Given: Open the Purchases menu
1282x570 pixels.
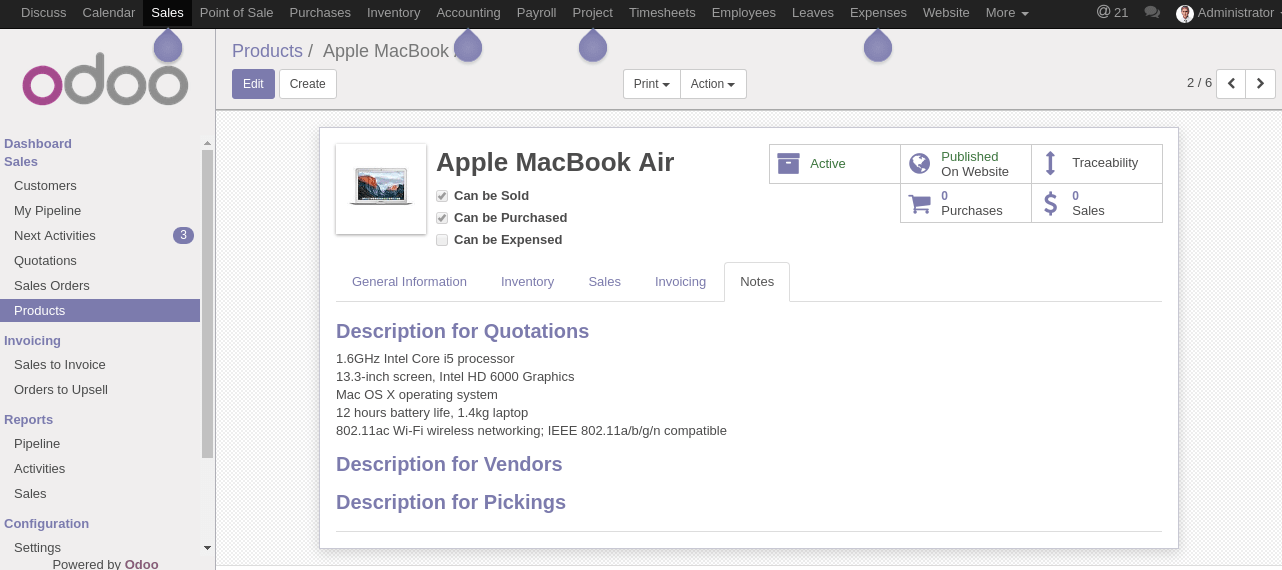Looking at the screenshot, I should point(320,13).
